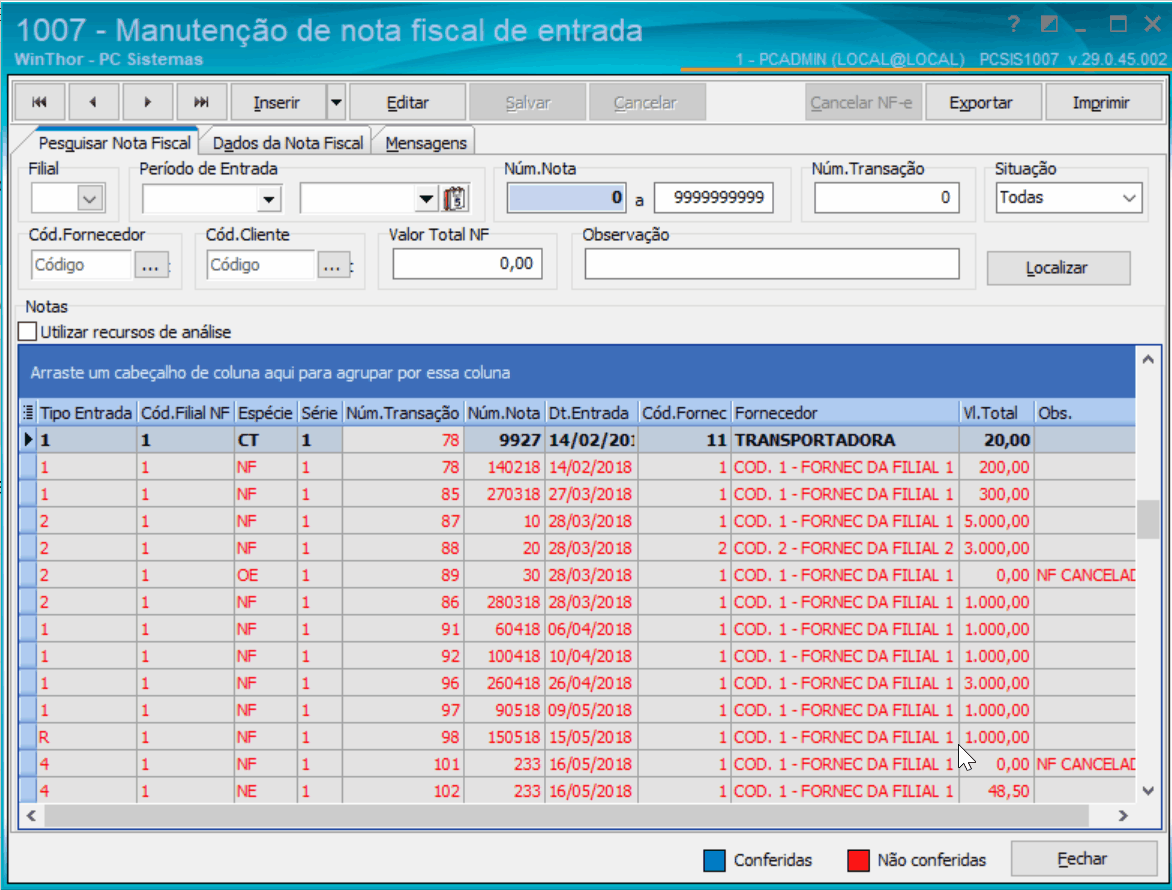Viewport: 1172px width, 890px height.
Task: Click the grid vertical scrollbar thumb
Action: tap(1147, 519)
